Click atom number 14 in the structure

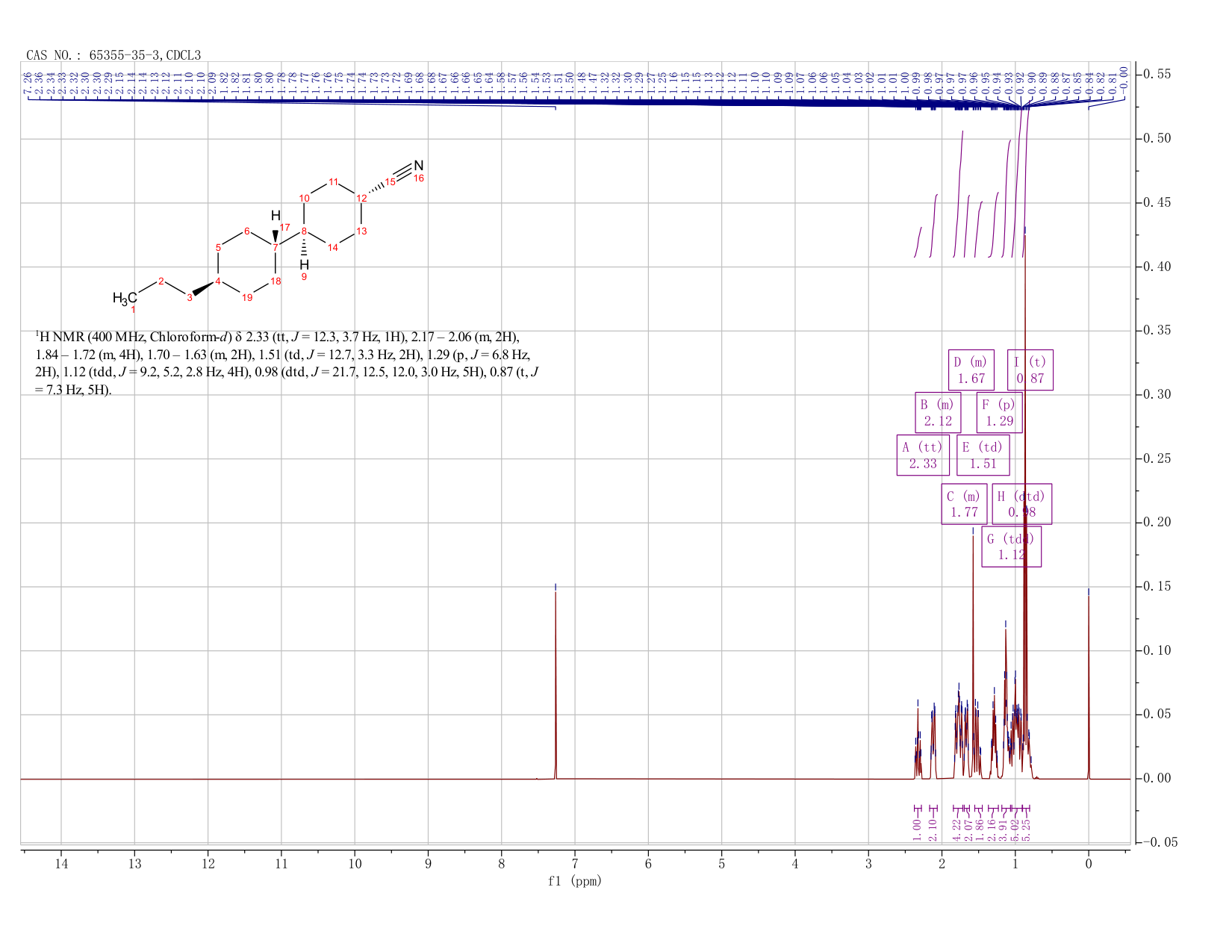333,248
